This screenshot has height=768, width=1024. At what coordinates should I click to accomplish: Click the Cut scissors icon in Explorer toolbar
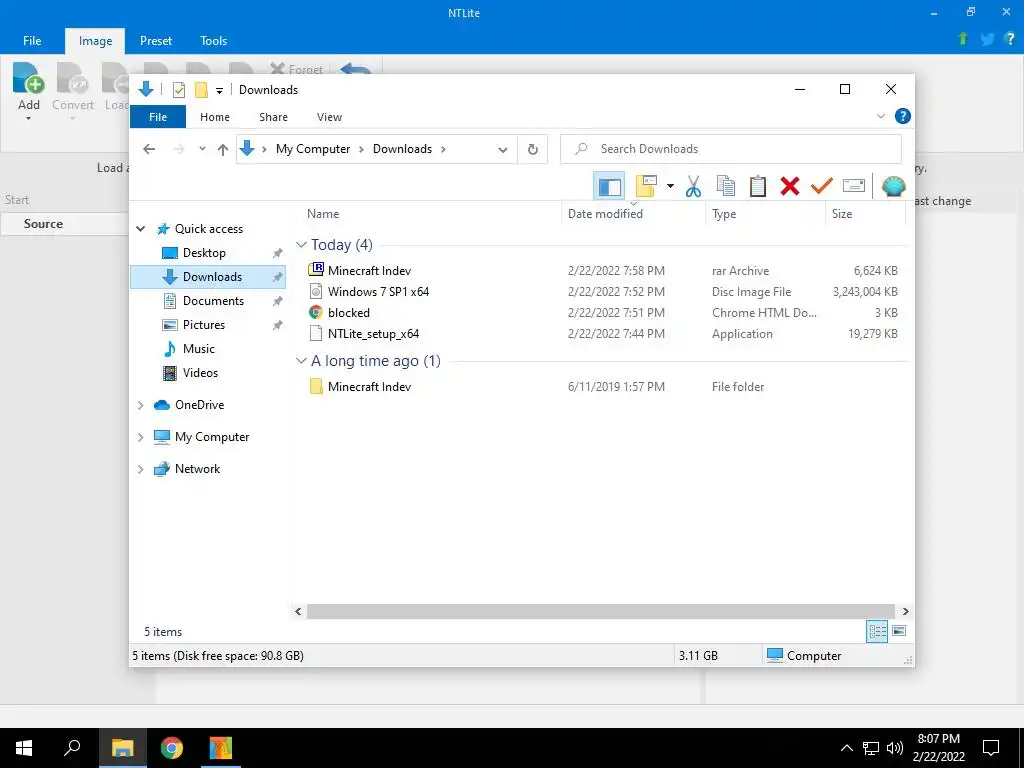[693, 186]
